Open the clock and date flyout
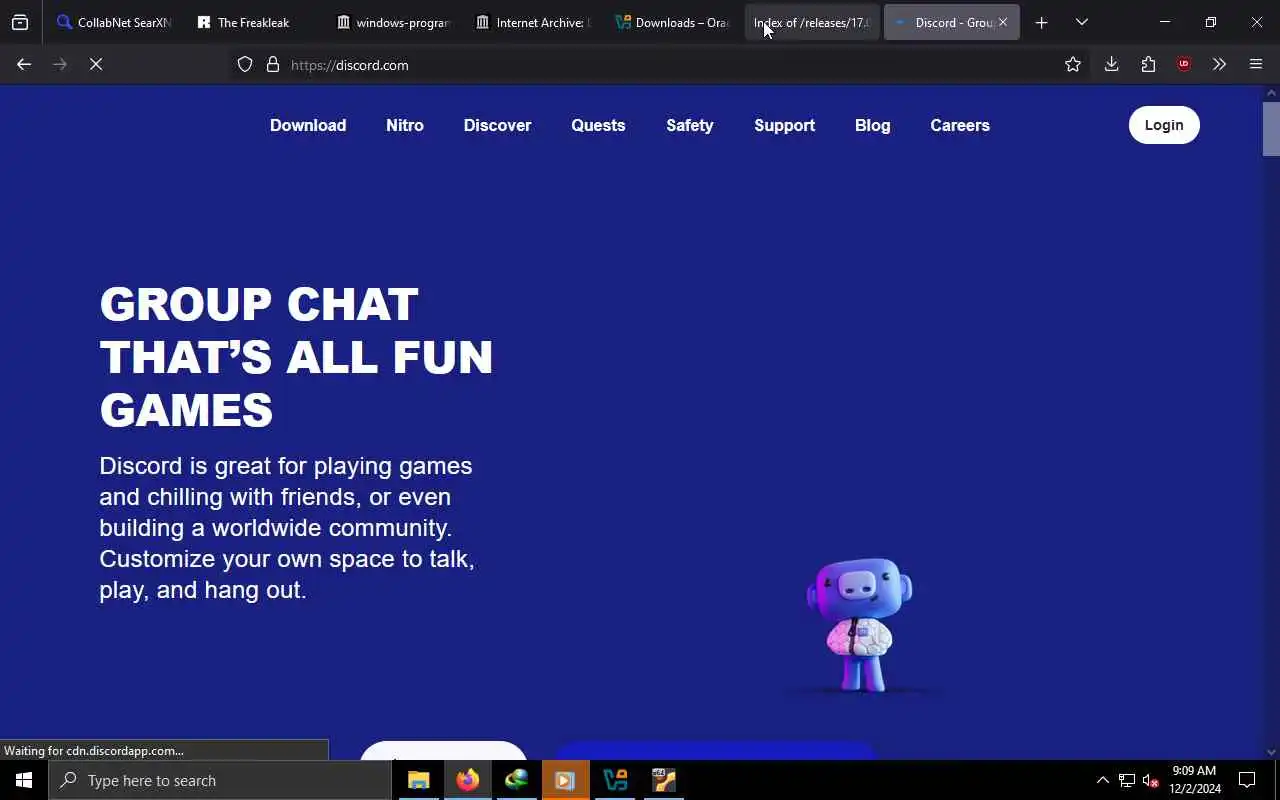 1195,780
